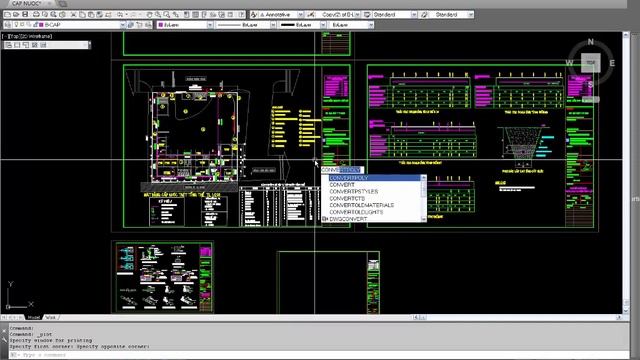Screen dimensions: 640x360
Task: Click the New drawing icon
Action: tap(7, 14)
